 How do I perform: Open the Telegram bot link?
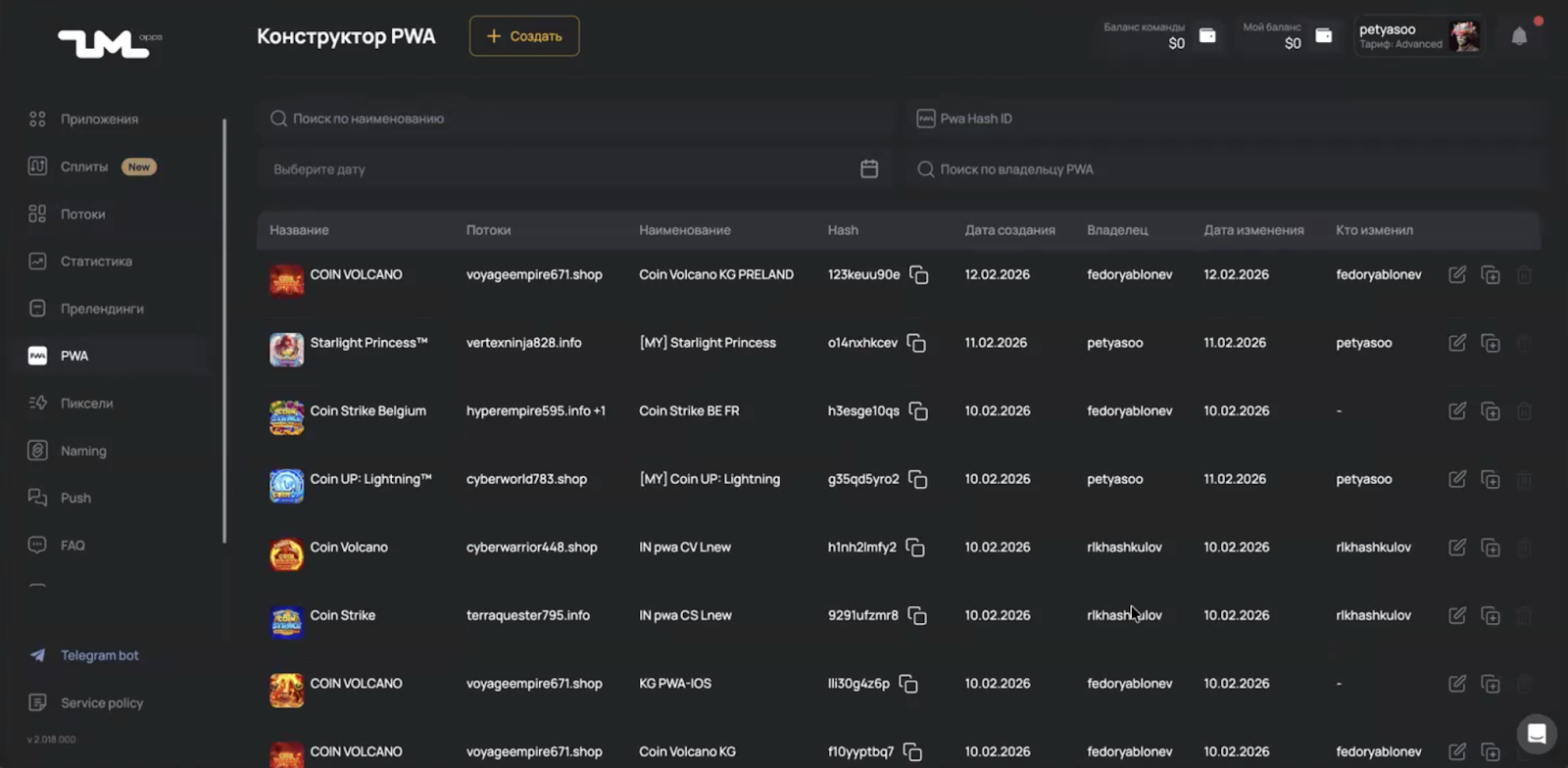tap(99, 655)
